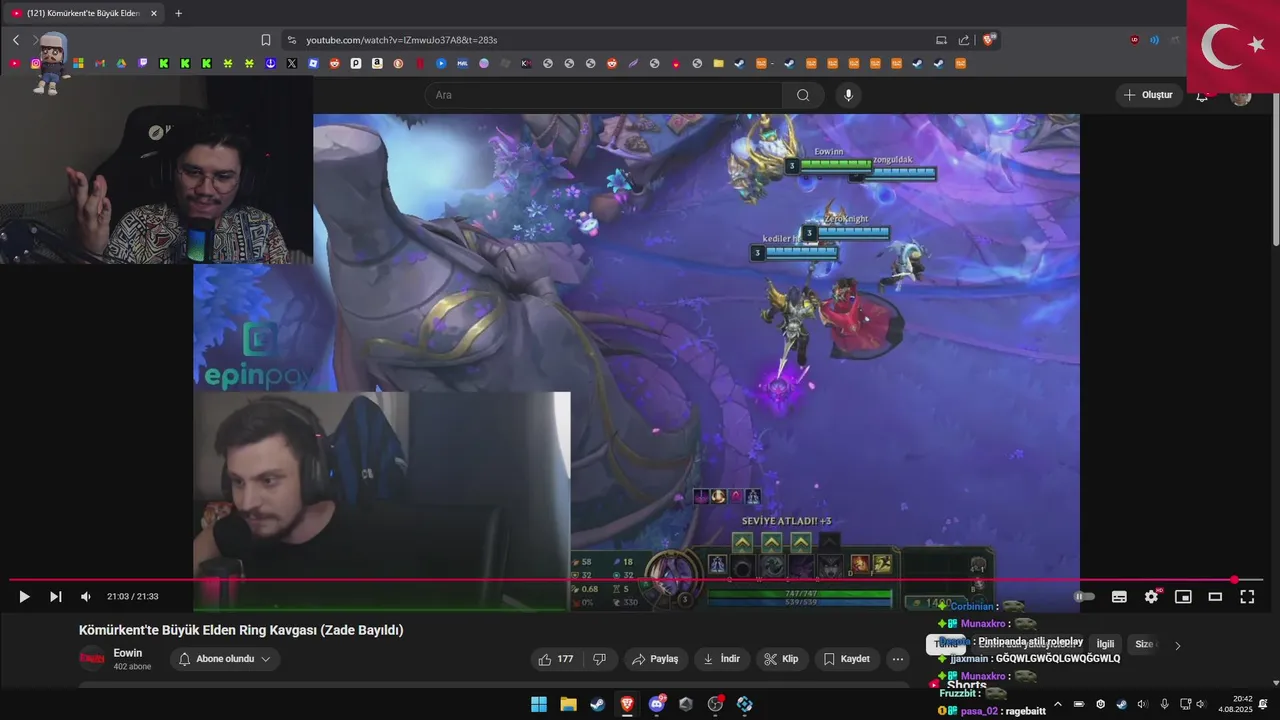Open a new browser tab
The image size is (1280, 720).
(x=178, y=13)
